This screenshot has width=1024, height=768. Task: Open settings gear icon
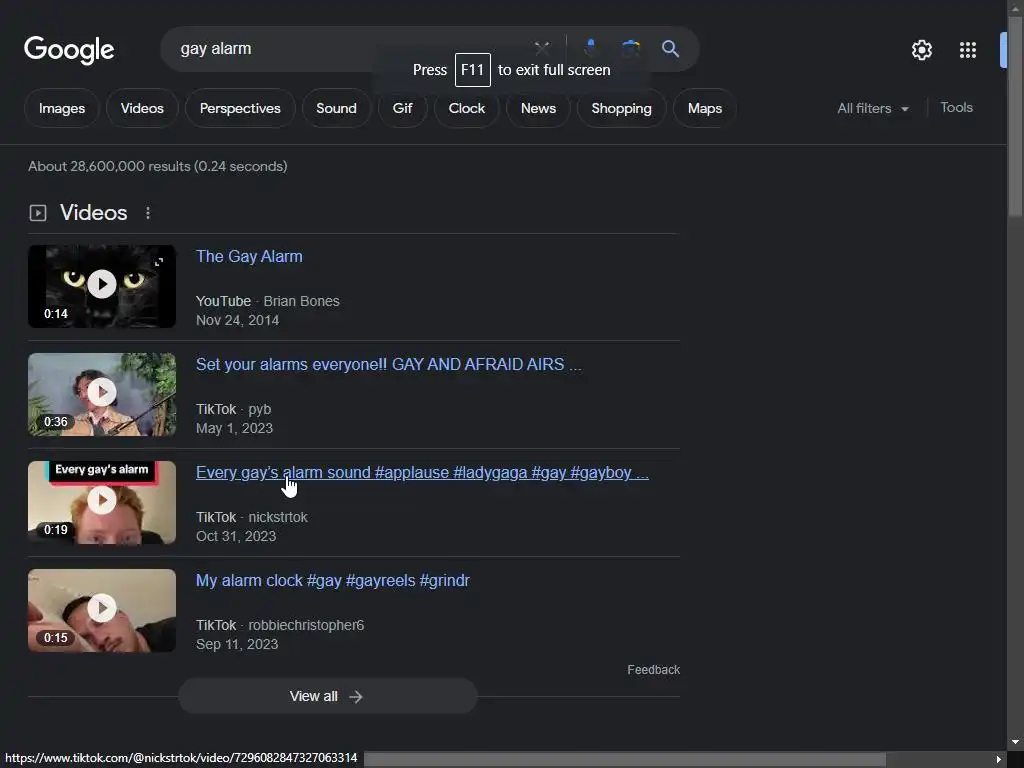pyautogui.click(x=921, y=50)
